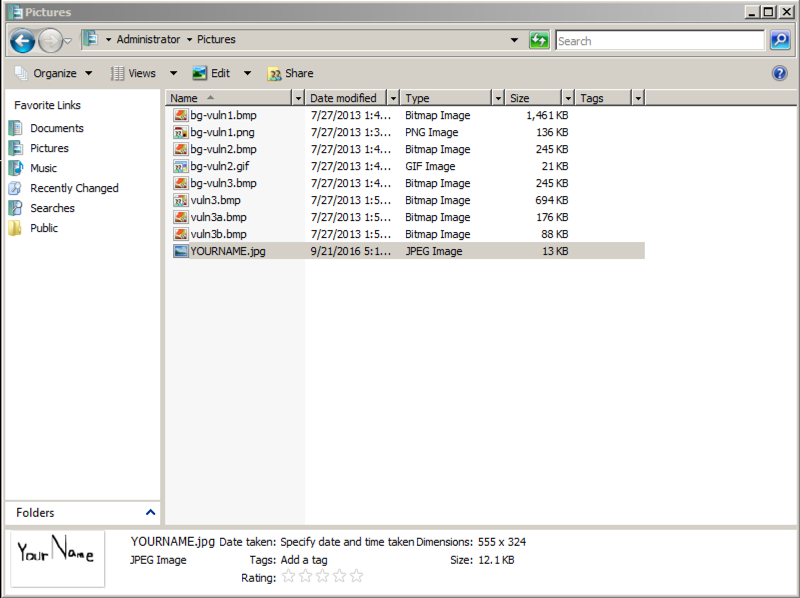The height and width of the screenshot is (598, 800).
Task: Open the Name column filter arrow
Action: pyautogui.click(x=298, y=97)
